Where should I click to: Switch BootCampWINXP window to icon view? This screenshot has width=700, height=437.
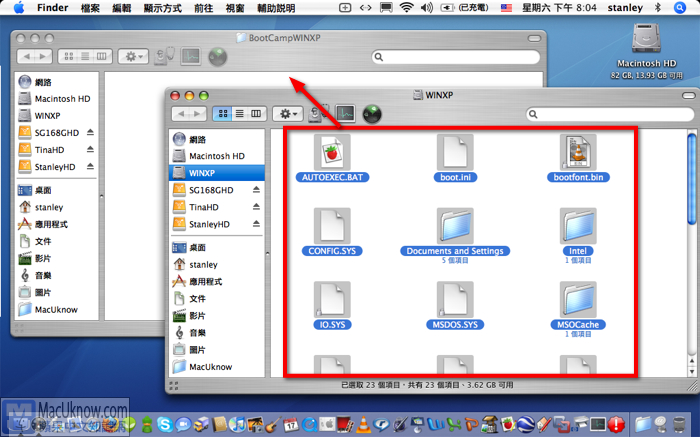[x=69, y=56]
